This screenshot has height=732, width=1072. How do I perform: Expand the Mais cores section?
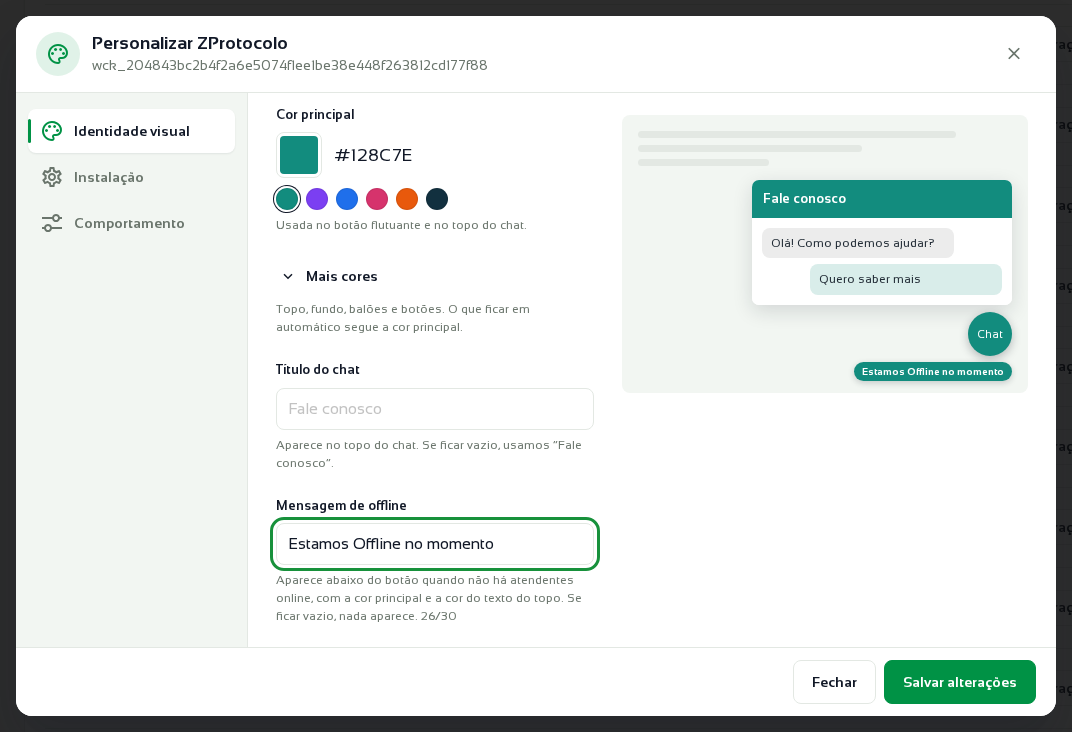coord(330,276)
